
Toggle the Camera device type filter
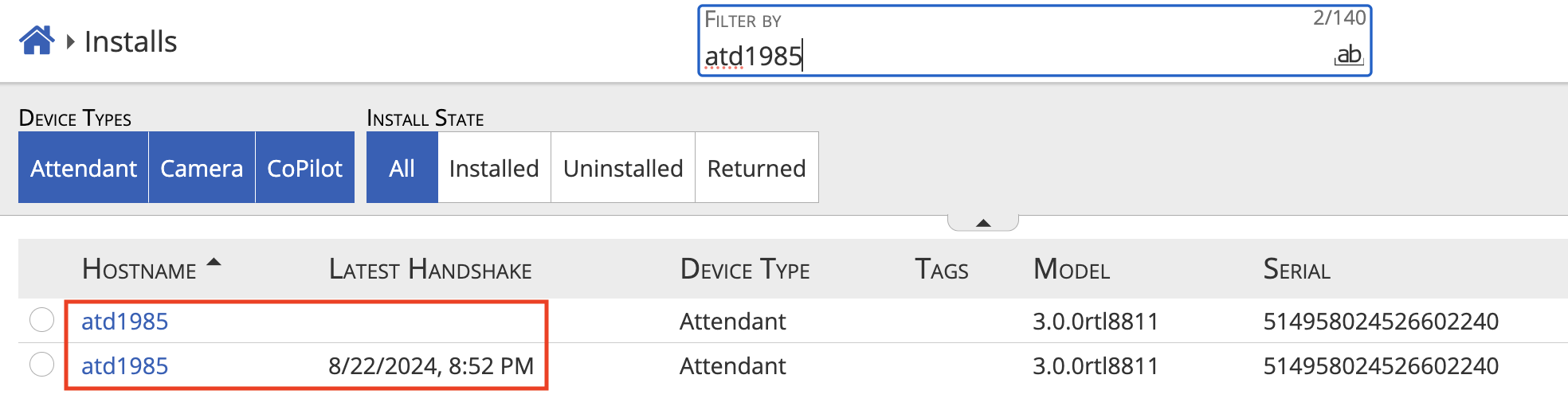tap(202, 168)
